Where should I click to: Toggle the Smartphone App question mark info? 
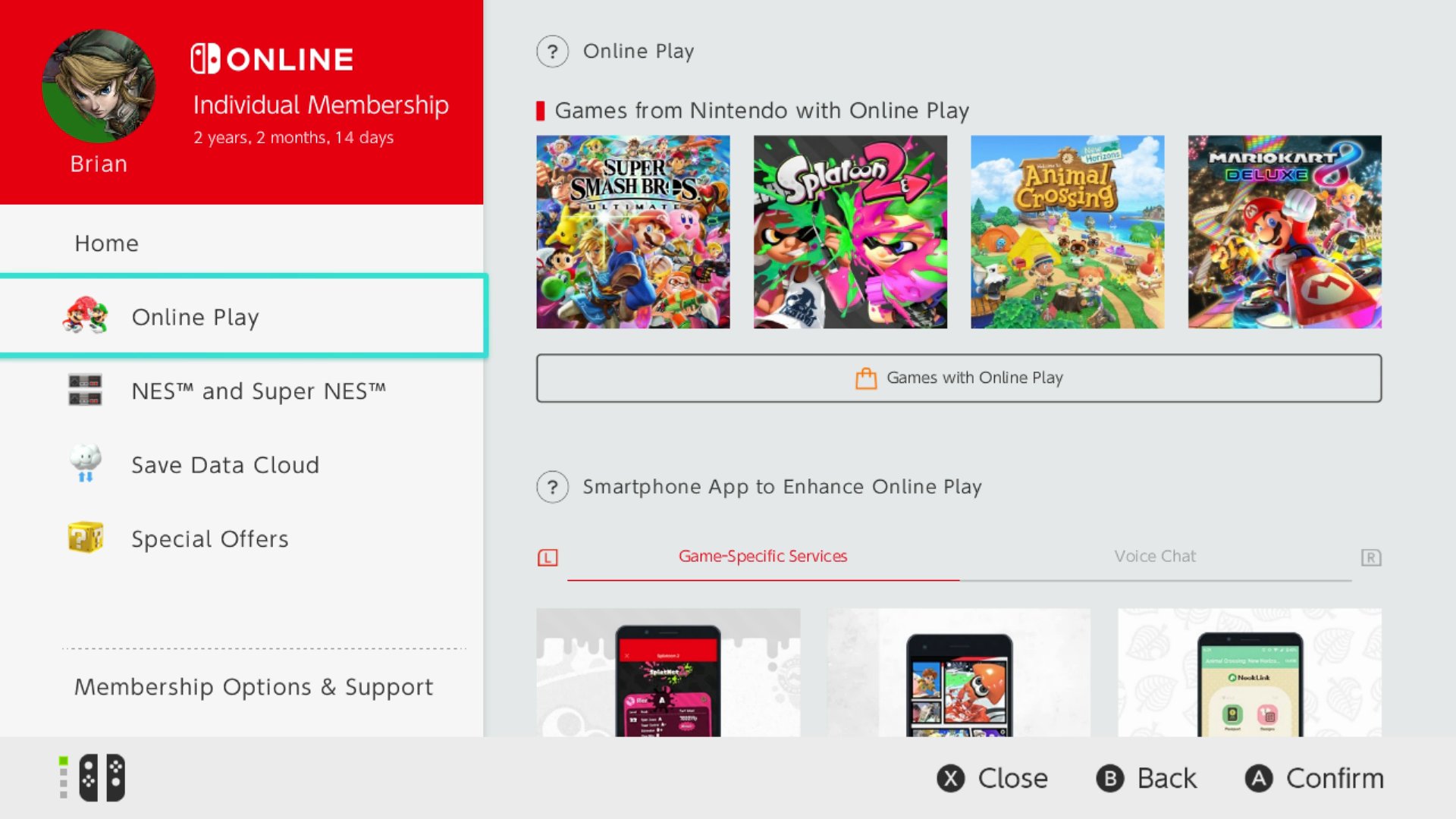552,486
